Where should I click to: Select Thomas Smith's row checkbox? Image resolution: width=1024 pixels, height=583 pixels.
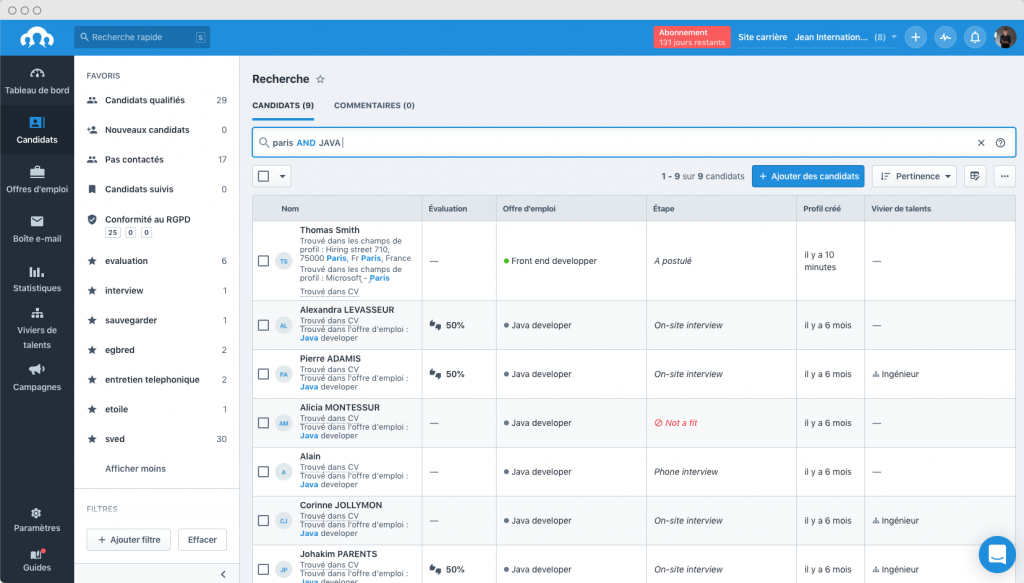pos(263,261)
